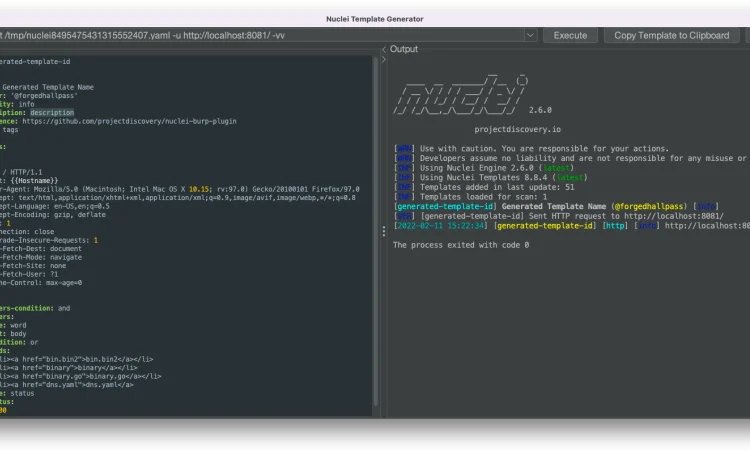Click the 'binary.go' matcher word line
The height and width of the screenshot is (450, 750).
[80, 376]
